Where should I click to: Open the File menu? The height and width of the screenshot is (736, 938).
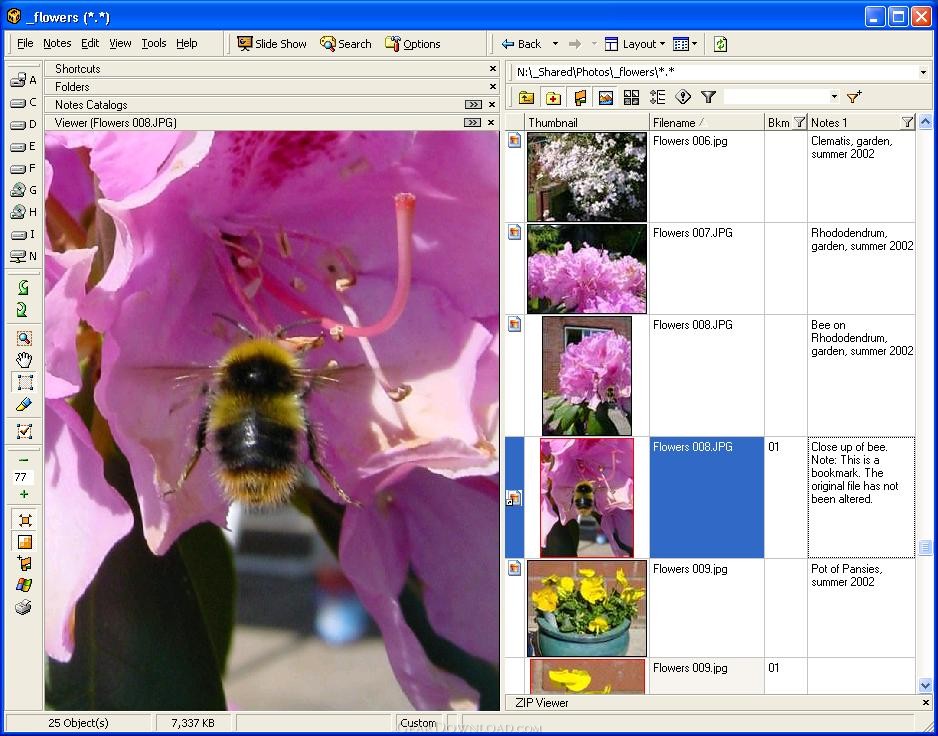[25, 43]
